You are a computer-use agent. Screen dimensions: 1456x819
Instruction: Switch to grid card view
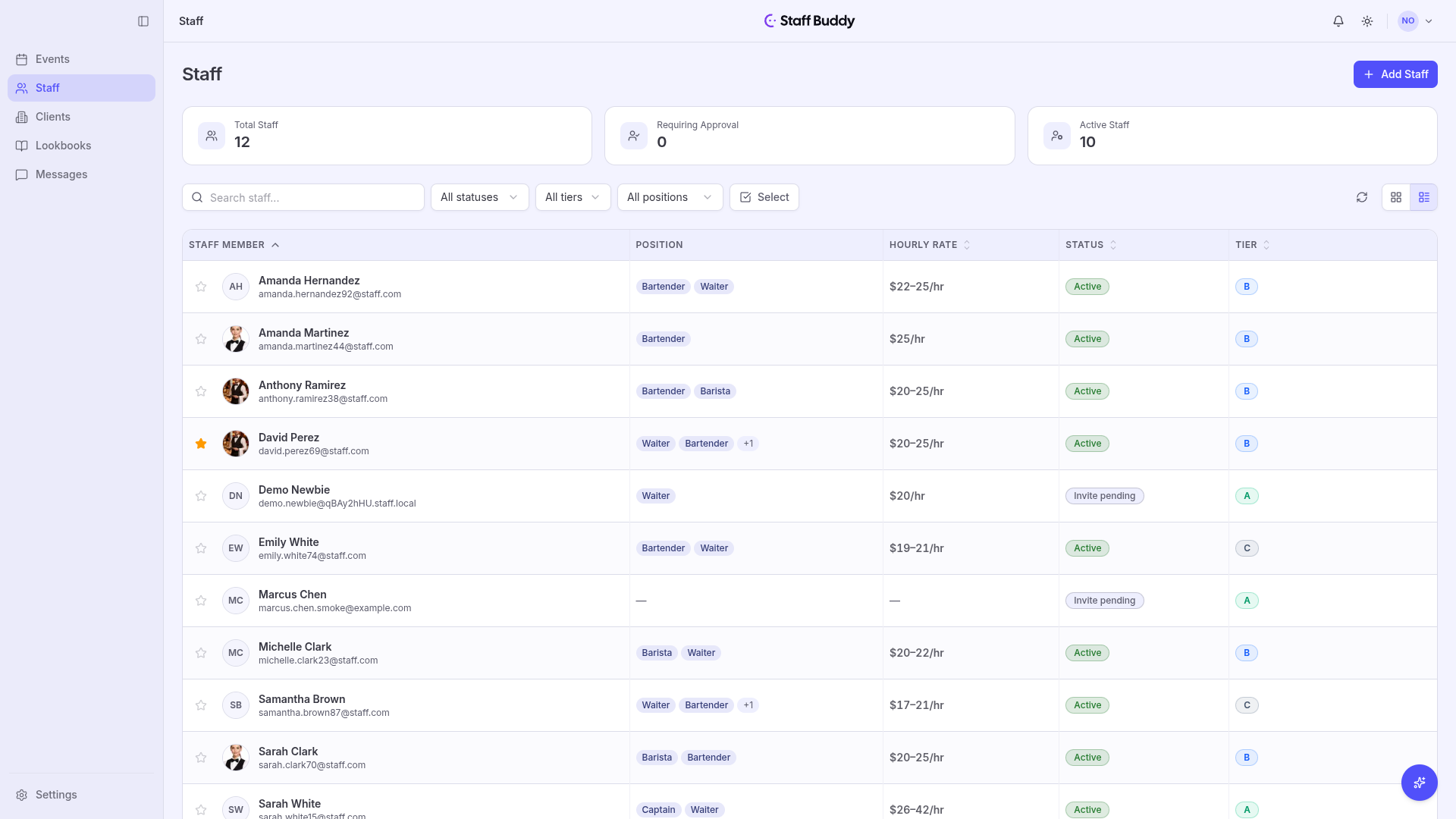(x=1396, y=197)
